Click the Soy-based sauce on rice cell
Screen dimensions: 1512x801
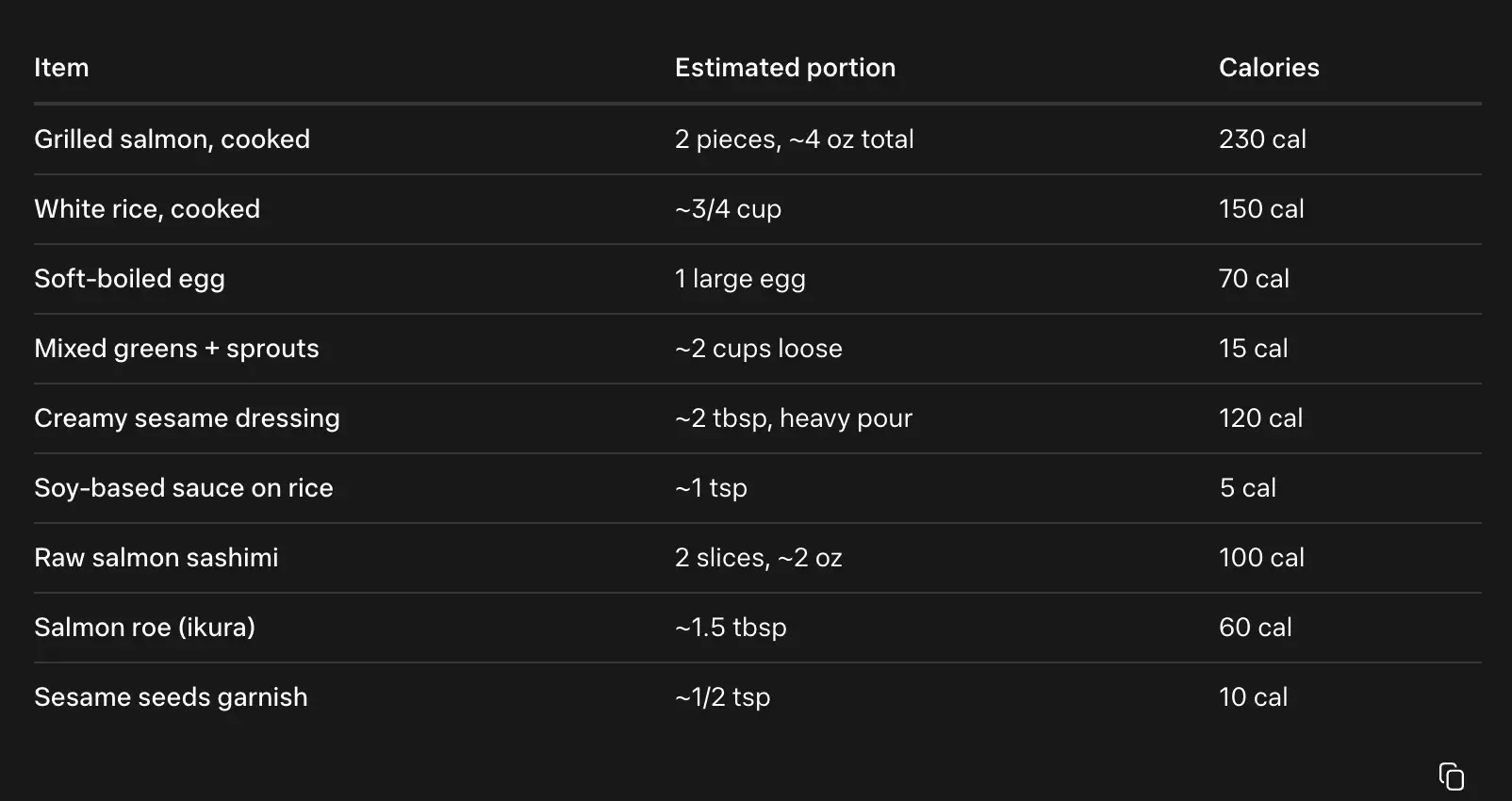[183, 488]
